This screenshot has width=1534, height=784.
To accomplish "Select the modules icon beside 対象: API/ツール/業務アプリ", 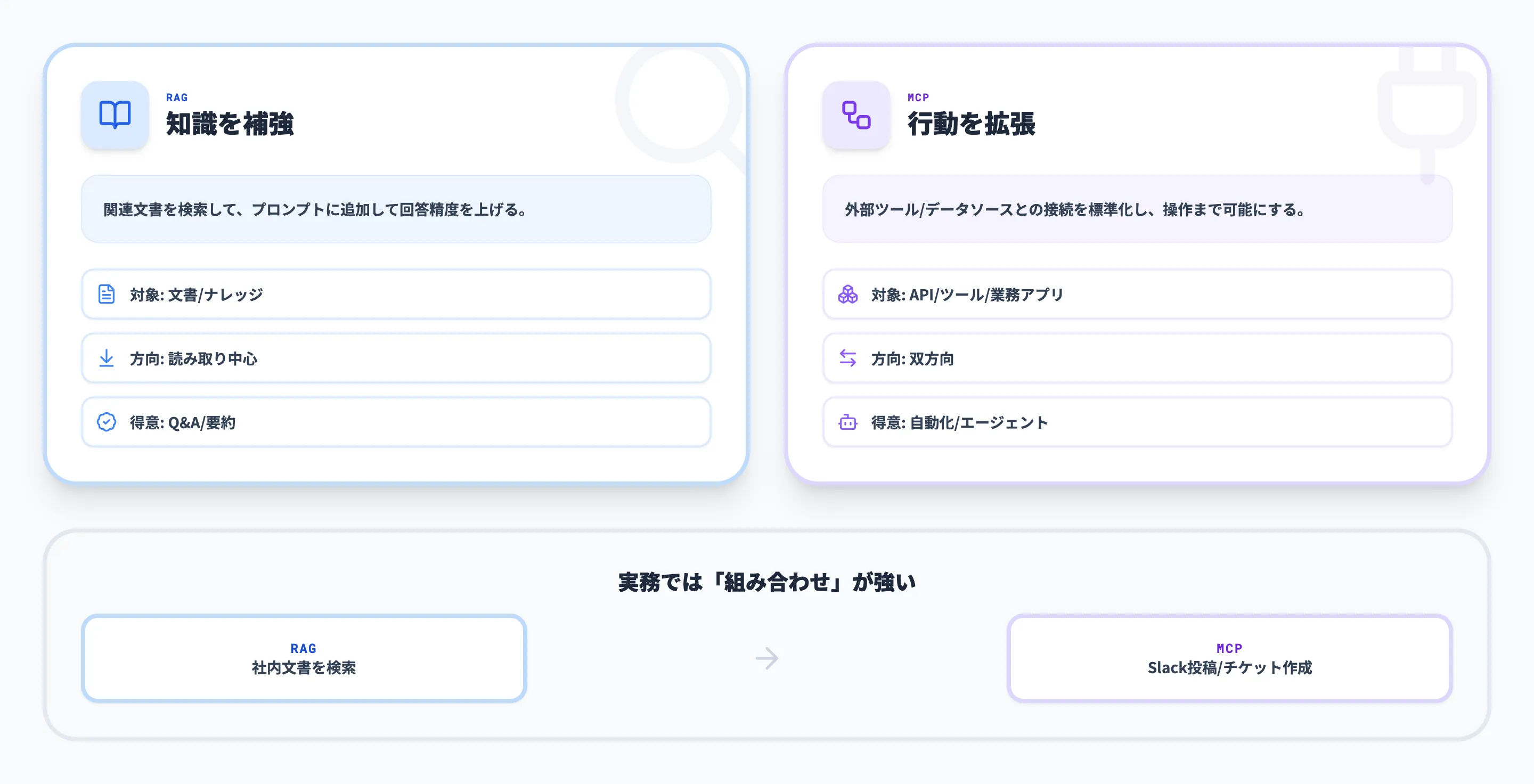I will coord(848,293).
